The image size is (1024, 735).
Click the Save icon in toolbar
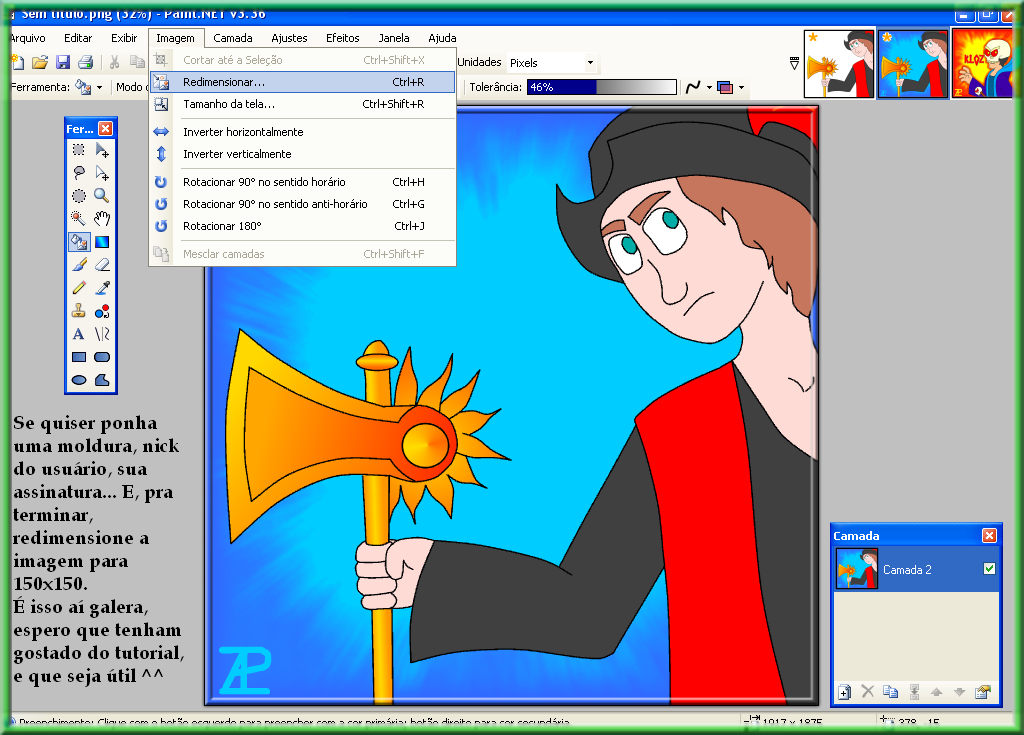click(63, 63)
